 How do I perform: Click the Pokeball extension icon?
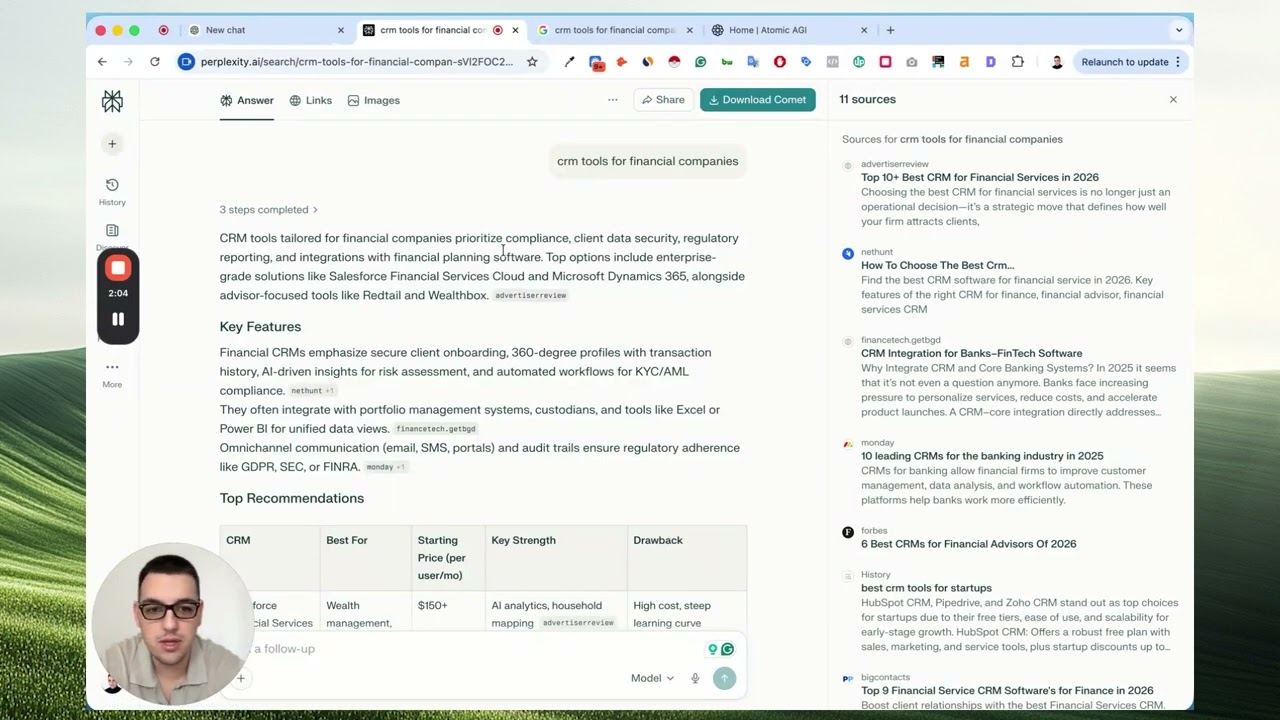[x=674, y=62]
